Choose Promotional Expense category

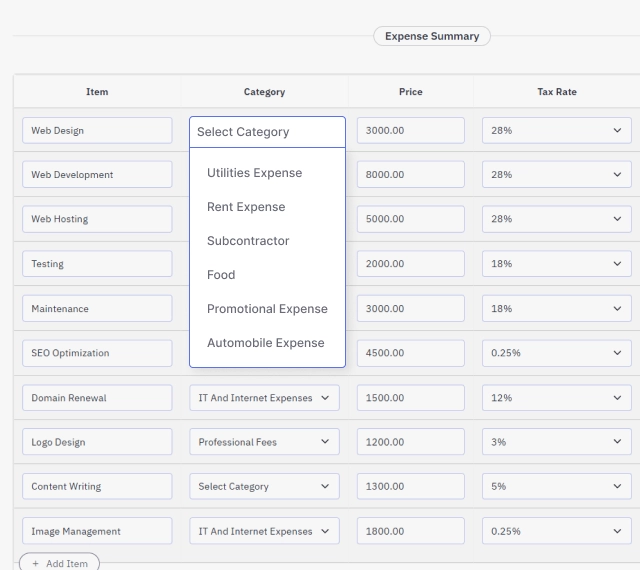267,309
